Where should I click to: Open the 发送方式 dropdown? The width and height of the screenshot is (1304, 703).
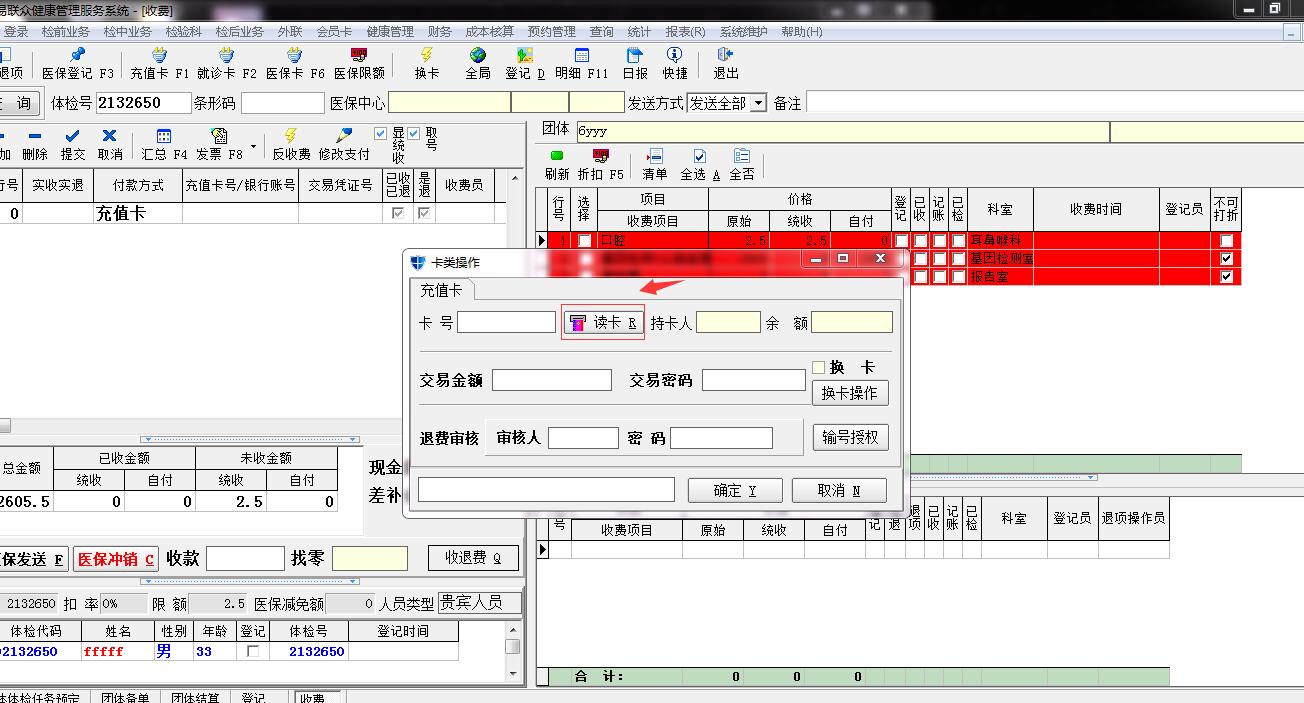pos(758,103)
